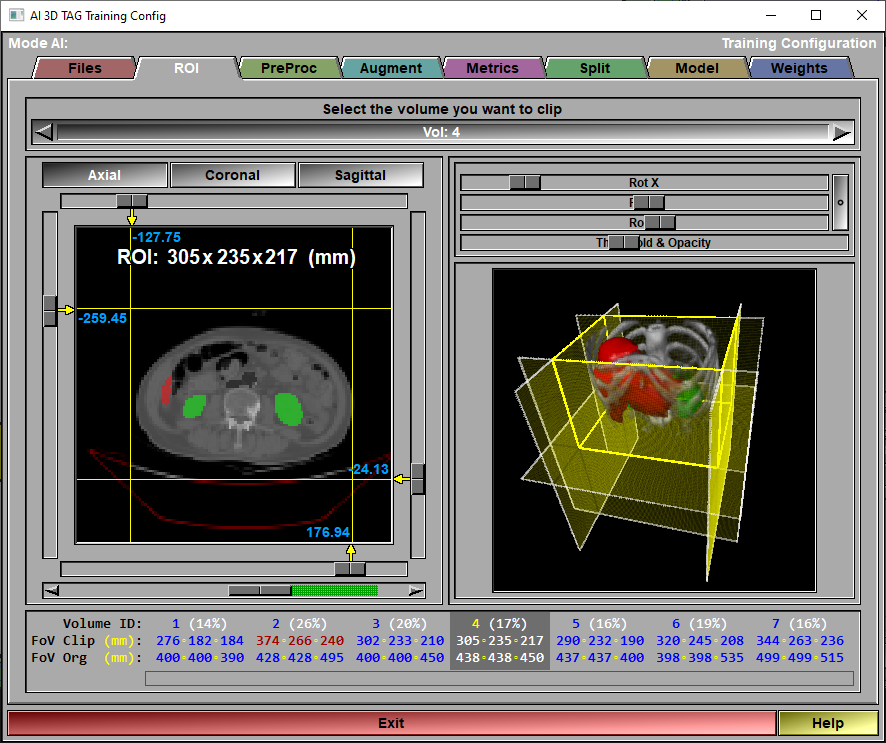
Task: Open the Model tab
Action: pos(697,68)
